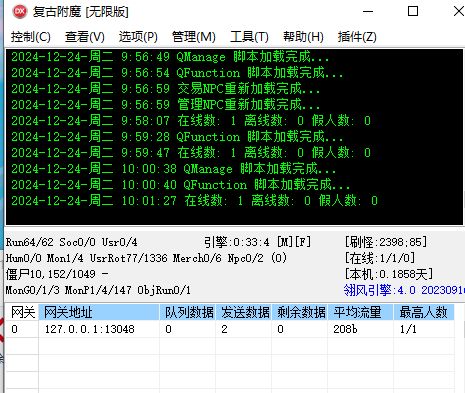Click the 9:58:07 在线数 log line
465x393 pixels.
(x=191, y=121)
